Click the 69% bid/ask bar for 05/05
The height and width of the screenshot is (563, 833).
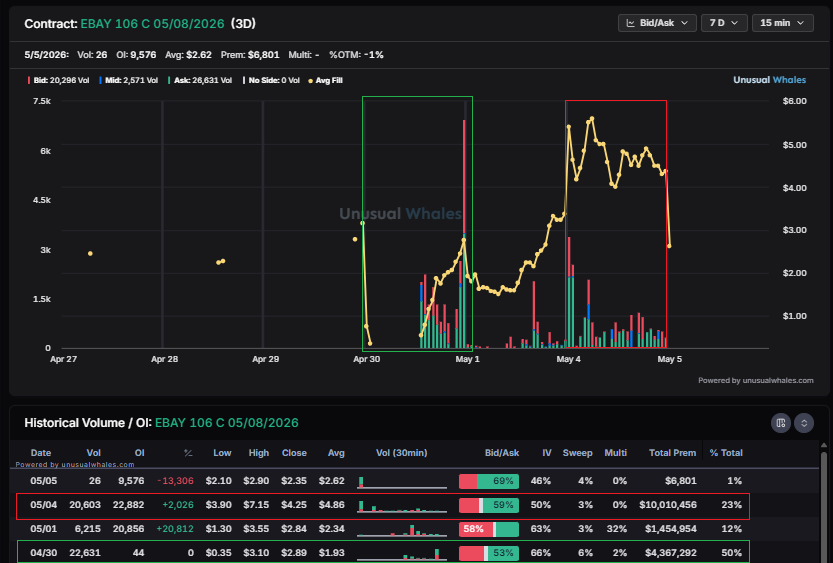click(x=489, y=481)
